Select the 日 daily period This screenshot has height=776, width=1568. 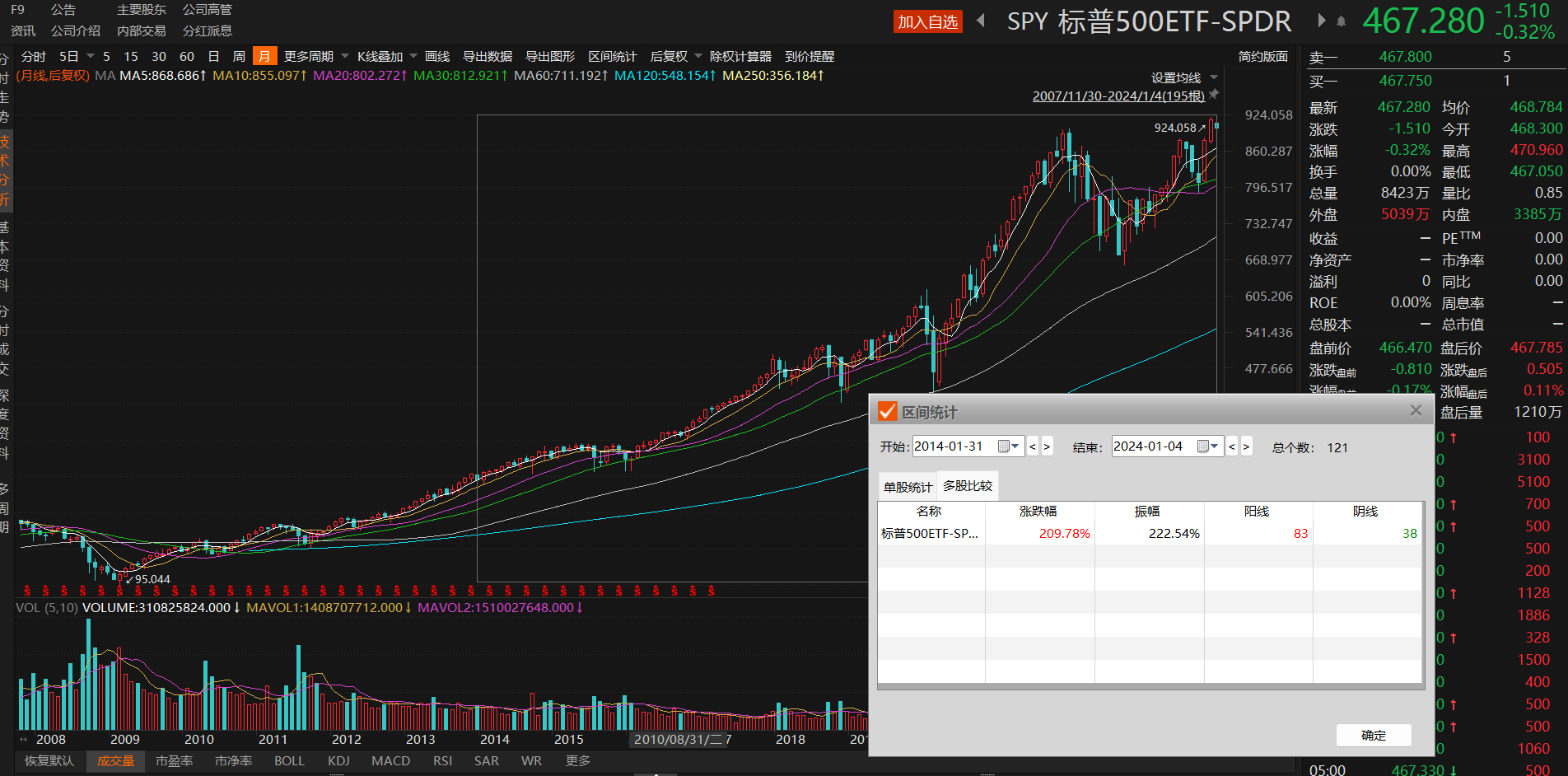[x=213, y=56]
